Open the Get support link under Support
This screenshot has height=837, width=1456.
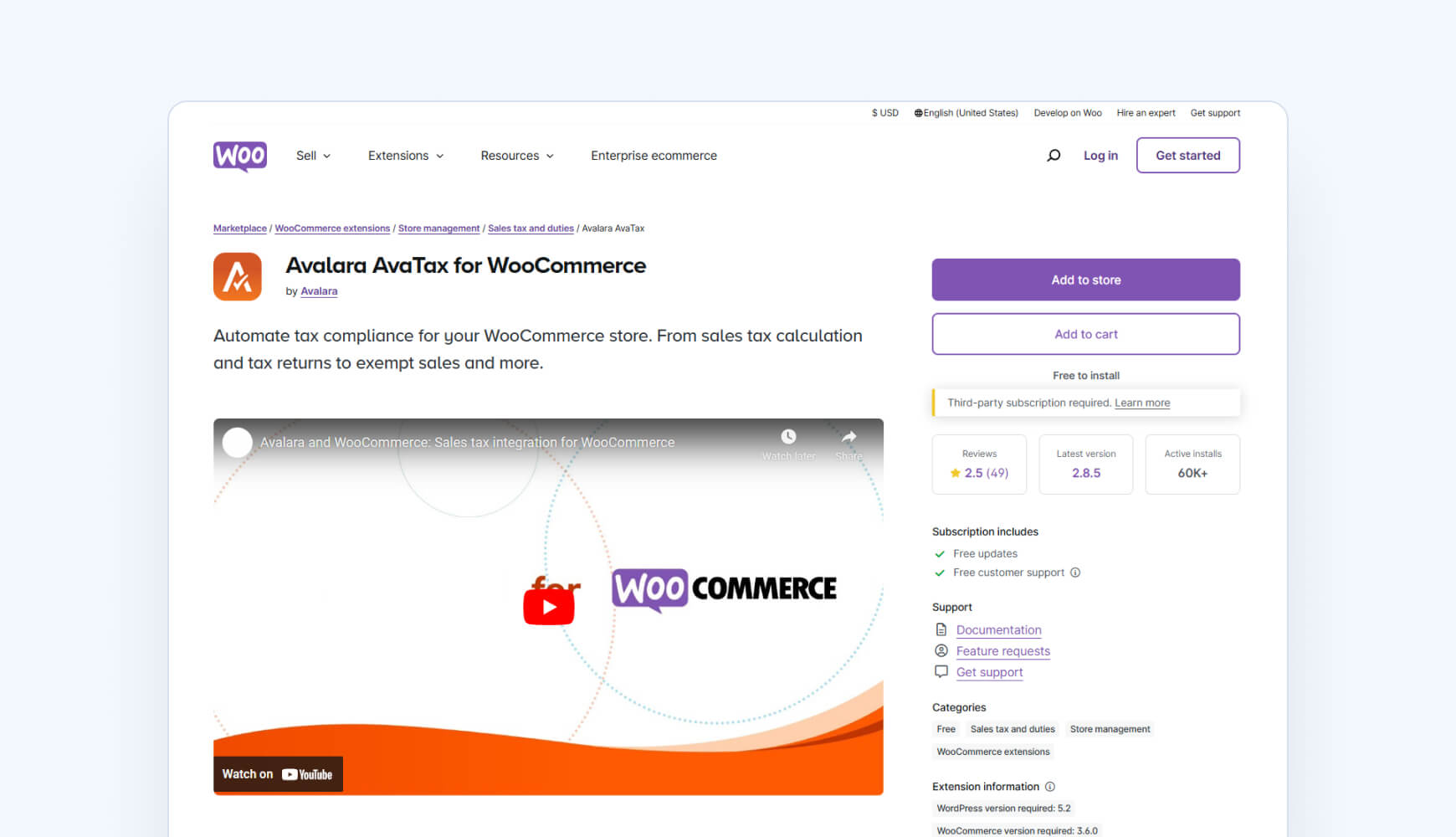990,672
